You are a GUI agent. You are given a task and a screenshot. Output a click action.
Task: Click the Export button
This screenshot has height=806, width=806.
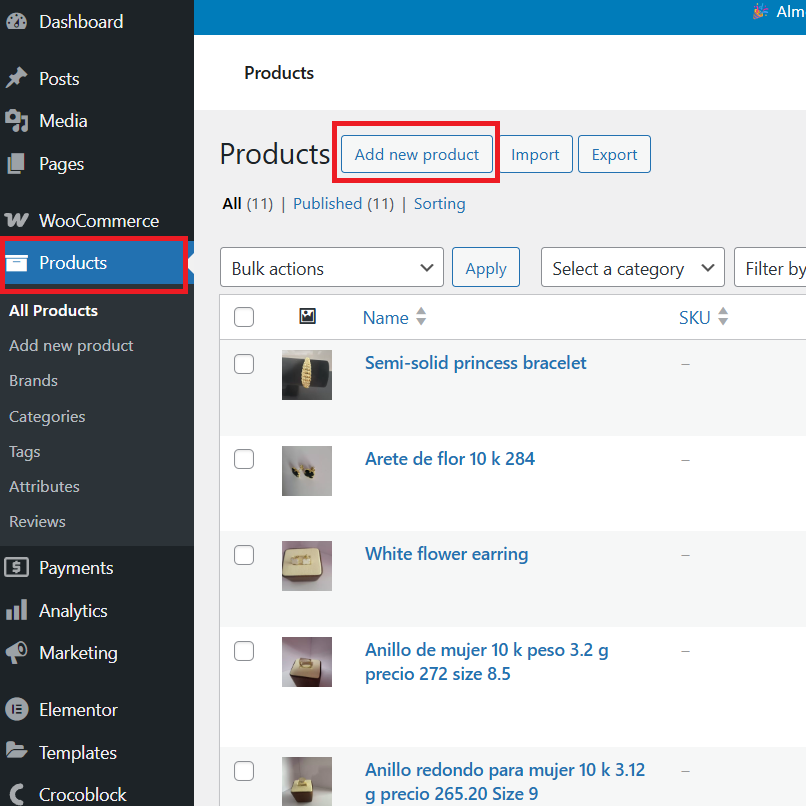614,154
